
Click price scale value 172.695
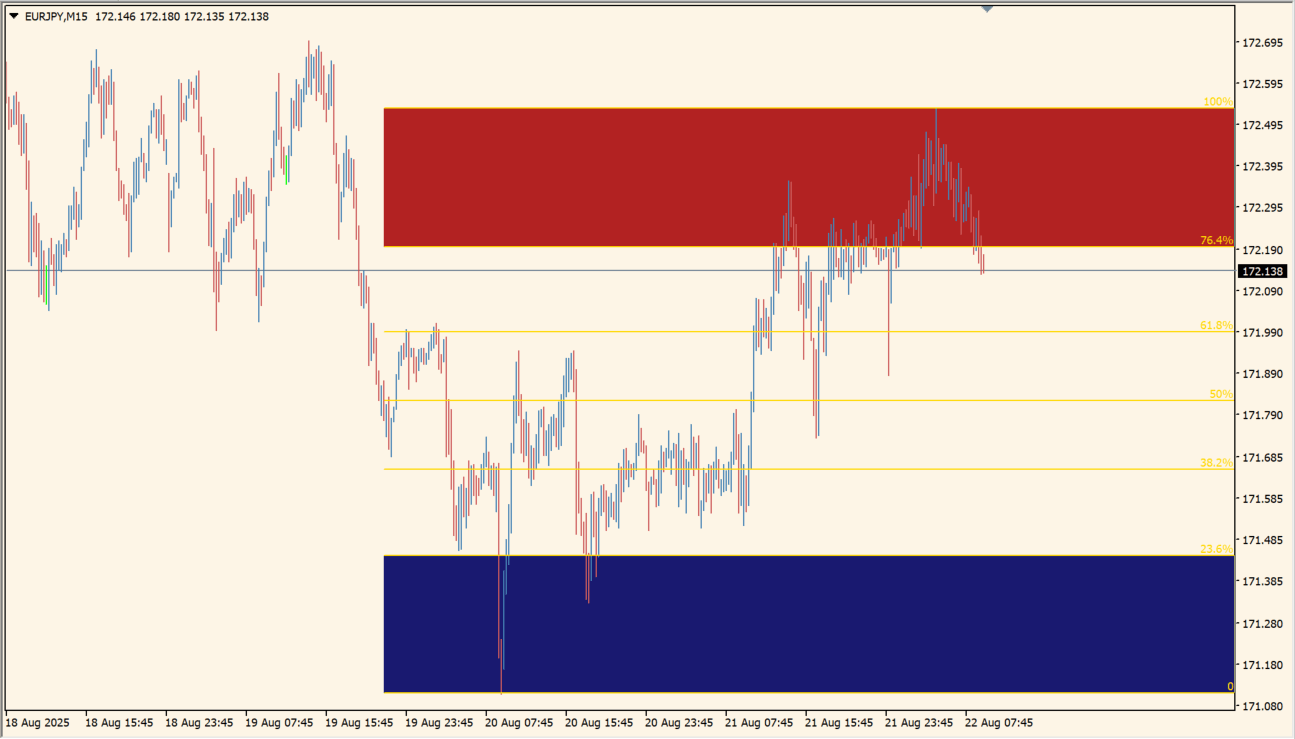[x=1262, y=43]
